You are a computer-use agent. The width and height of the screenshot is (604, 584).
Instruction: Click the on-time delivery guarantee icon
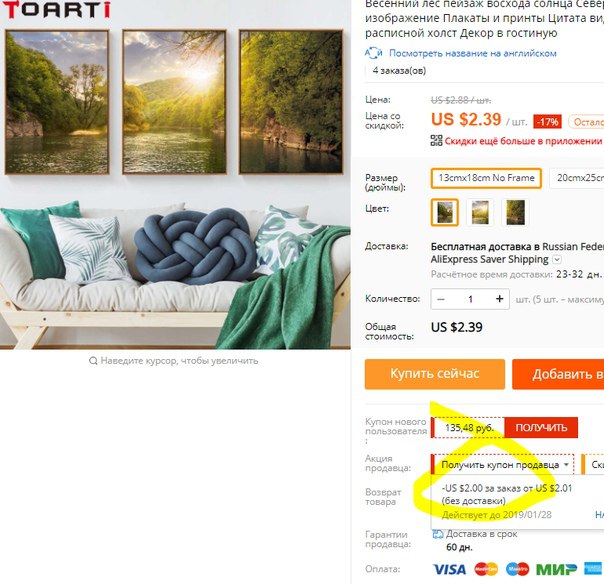[x=438, y=534]
